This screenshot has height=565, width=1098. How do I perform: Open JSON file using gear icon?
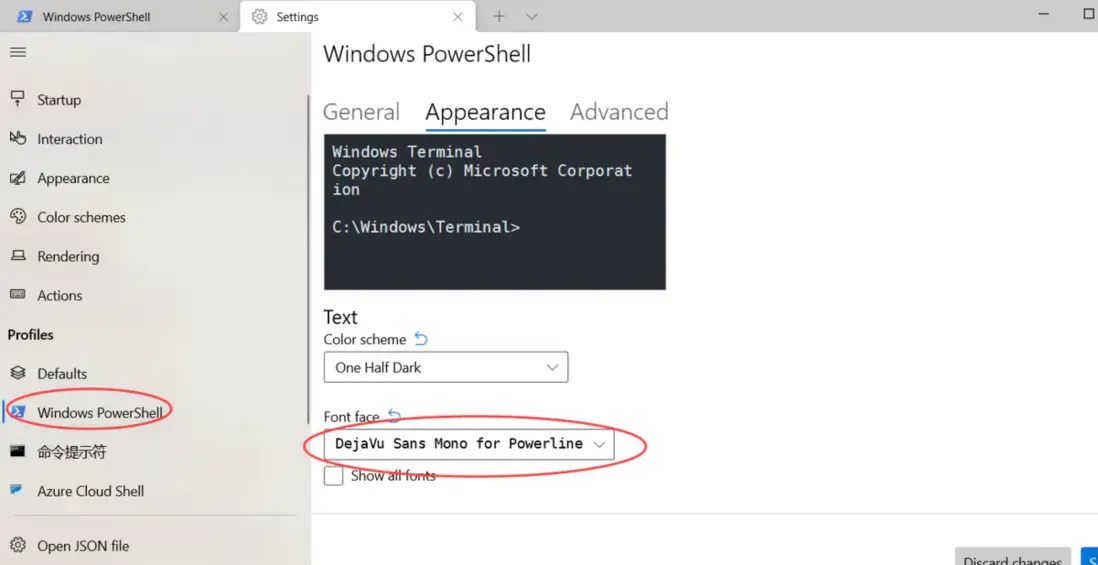click(17, 545)
